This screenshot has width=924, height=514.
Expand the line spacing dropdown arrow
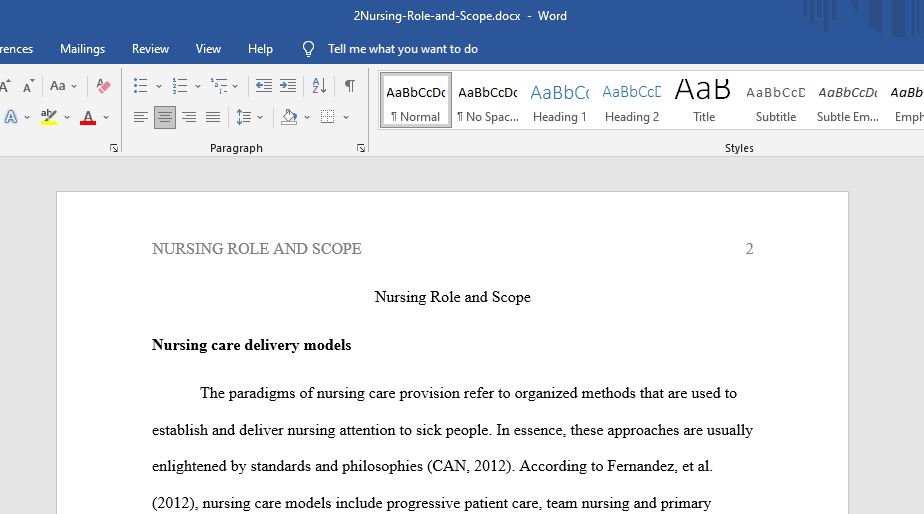[260, 117]
